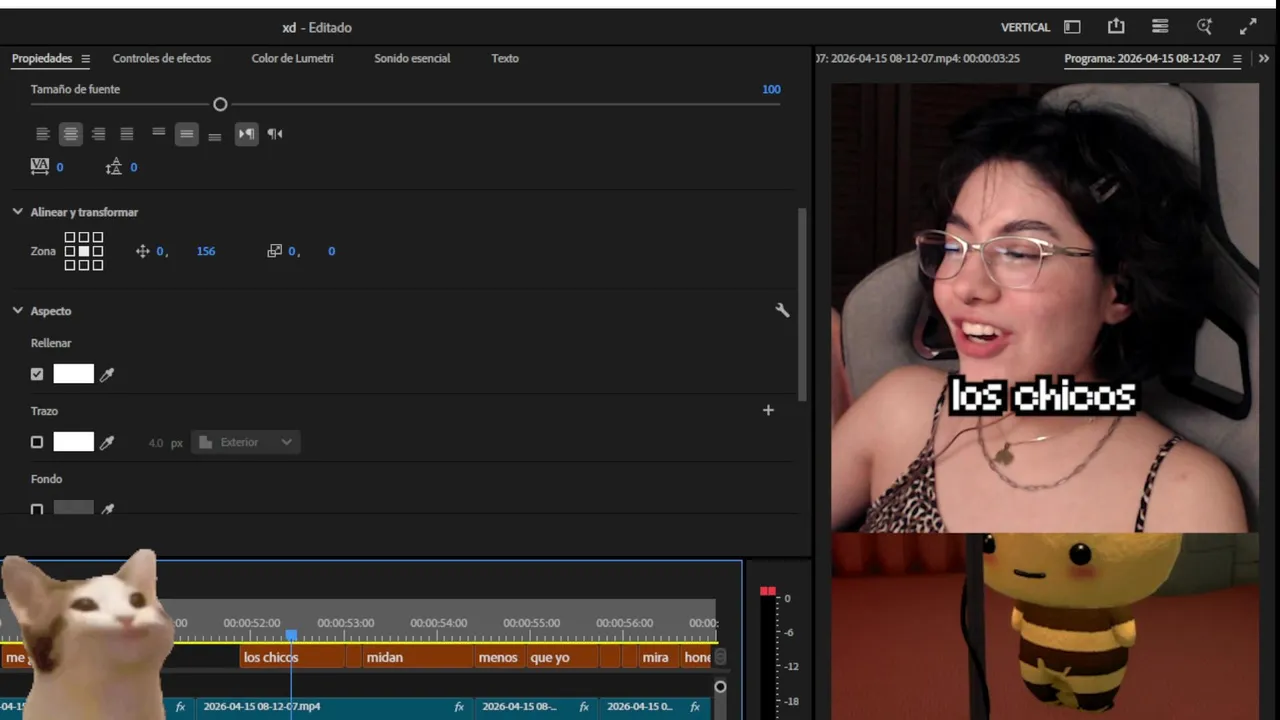
Task: Open Trazo stroke color swatch
Action: pos(73,442)
